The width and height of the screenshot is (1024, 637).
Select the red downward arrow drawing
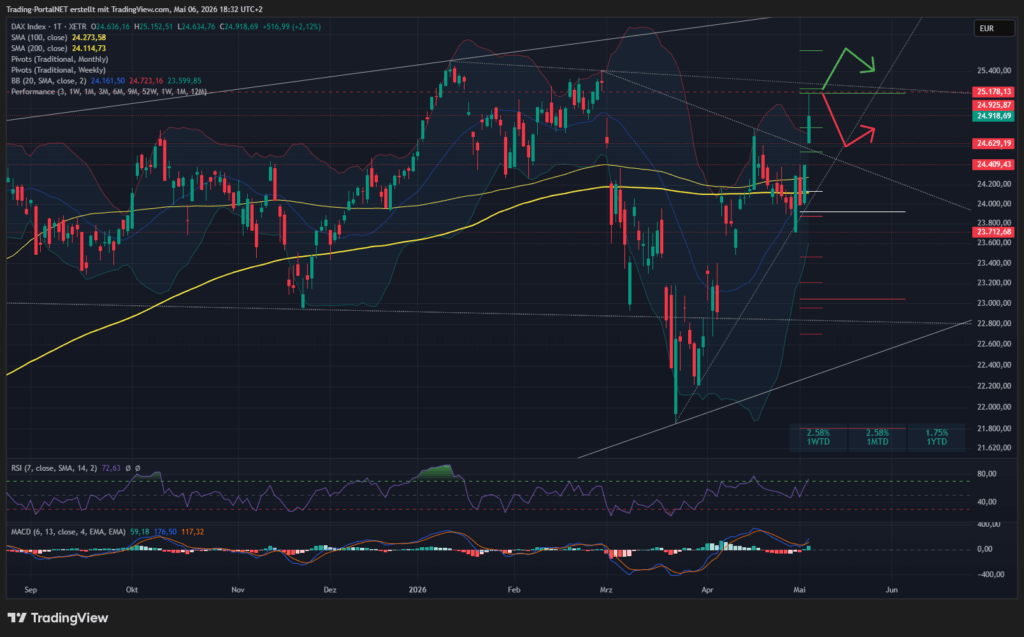click(848, 120)
